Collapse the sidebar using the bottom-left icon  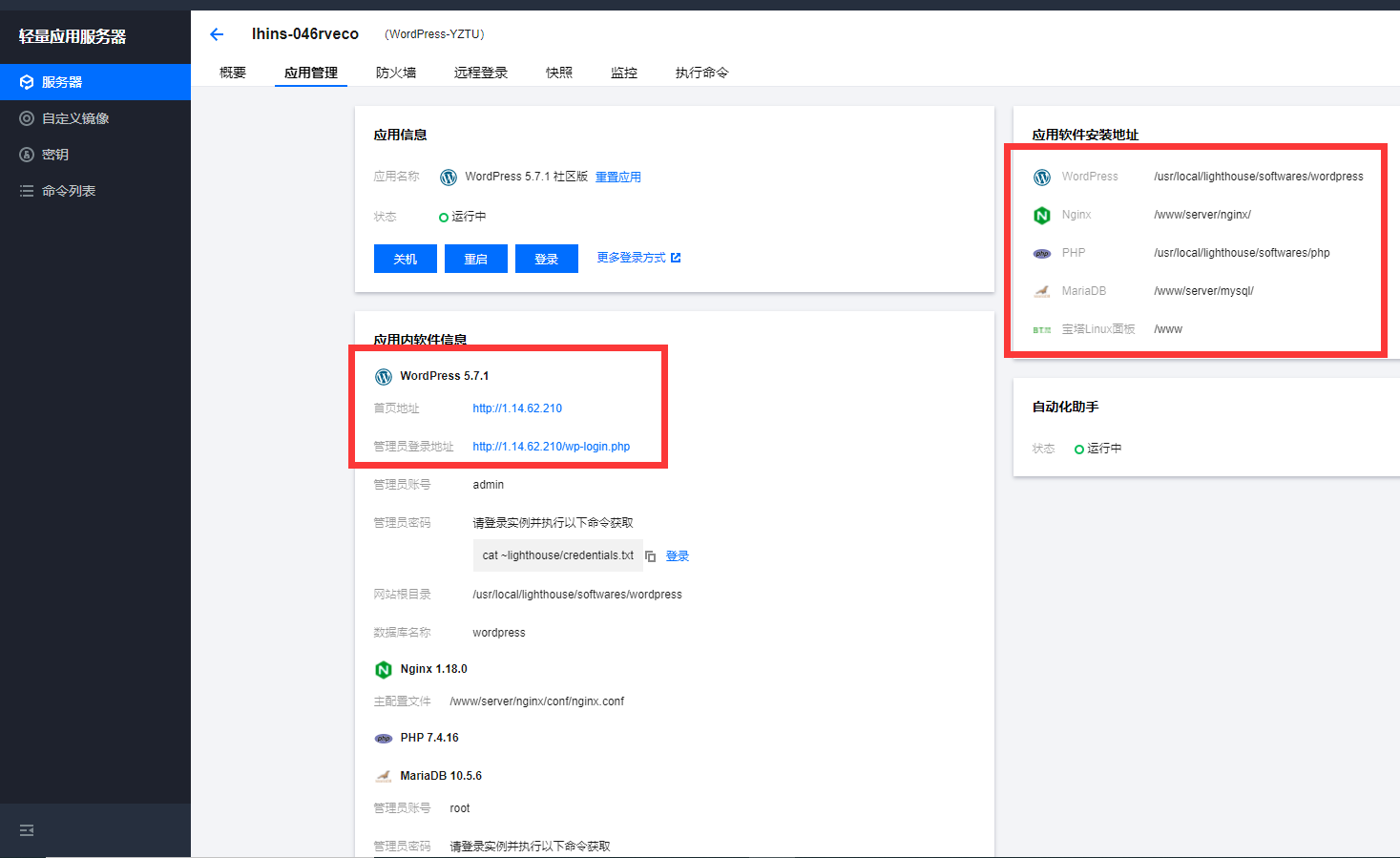coord(27,830)
